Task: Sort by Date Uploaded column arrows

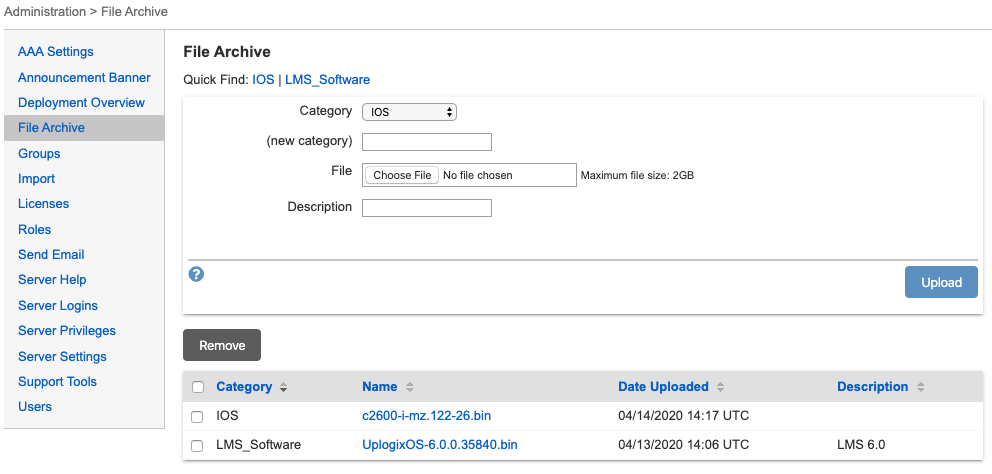Action: point(720,387)
